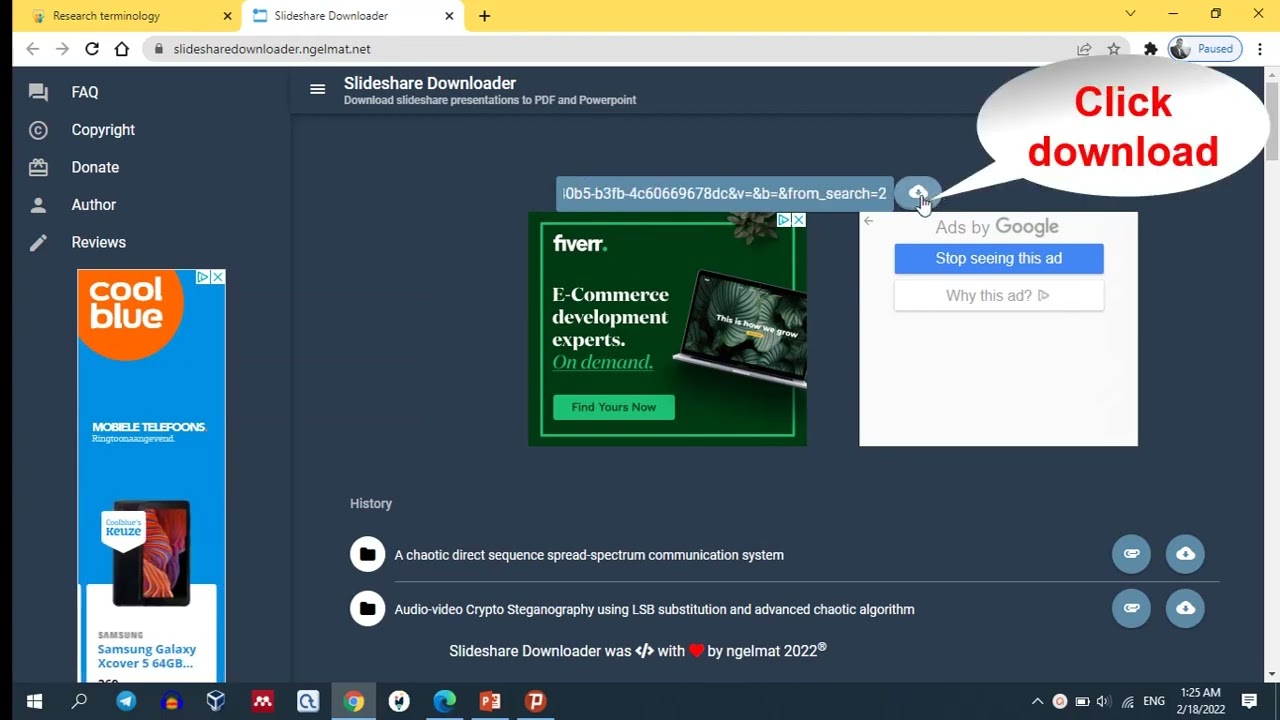Image resolution: width=1280 pixels, height=720 pixels.
Task: Select Donate in the sidebar
Action: tap(95, 167)
